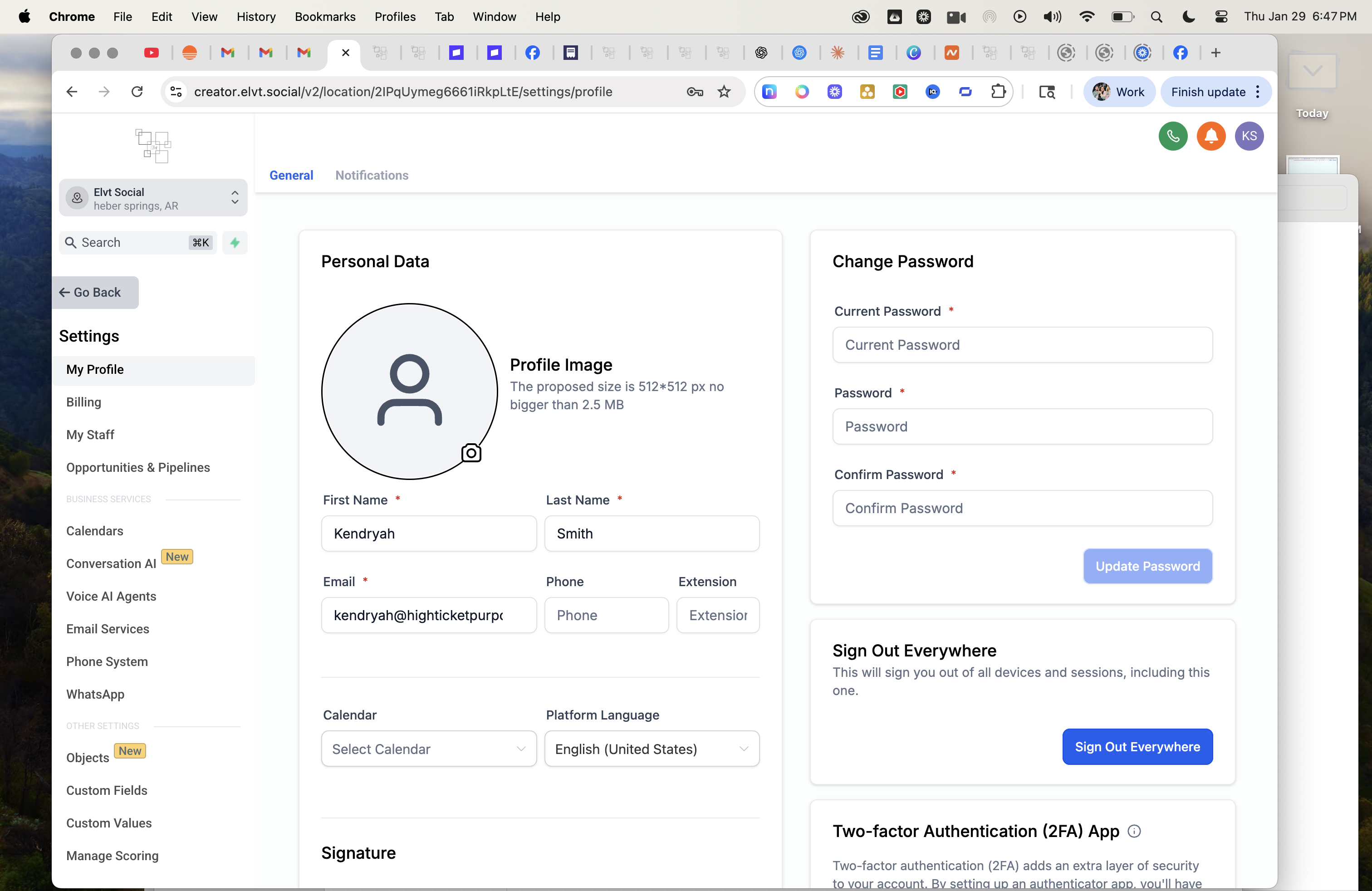Viewport: 1372px width, 891px height.
Task: Open WhatsApp settings
Action: 95,695
